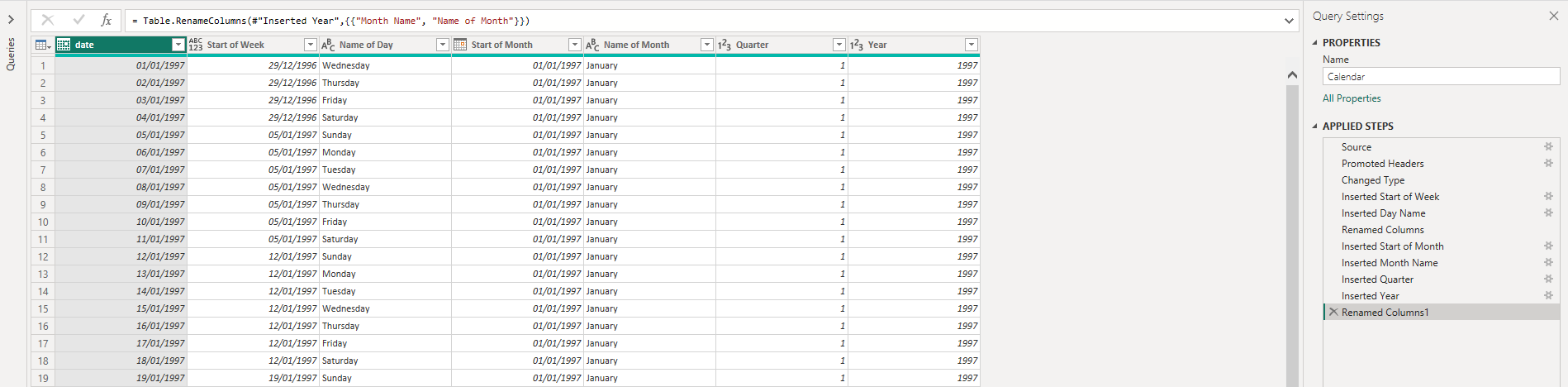Expand the formula bar with chevron

coord(1289,21)
